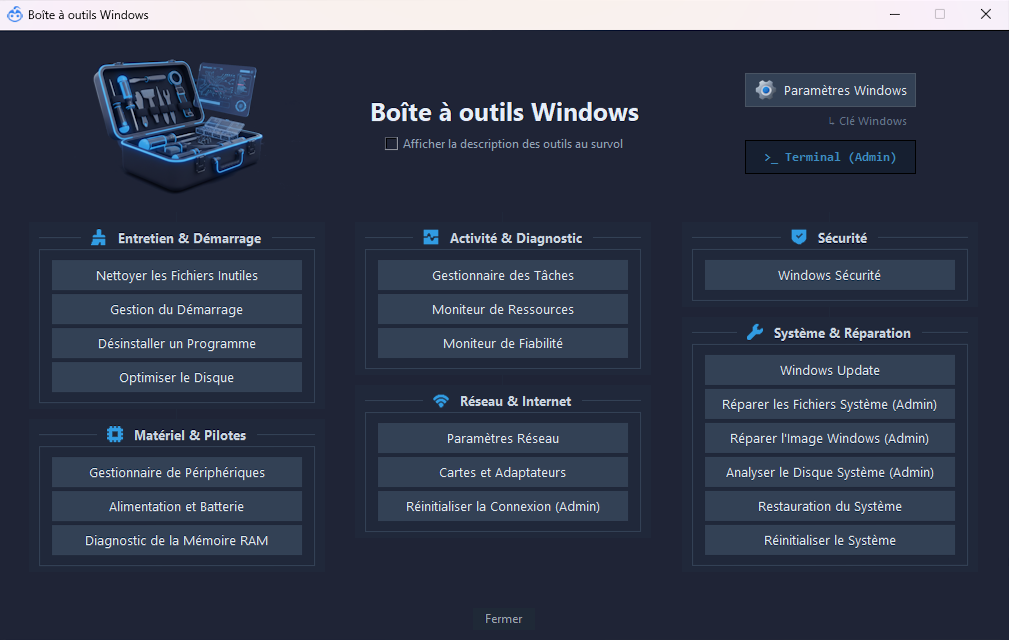Screen dimensions: 1009x640
Task: Open Cartes et Adaptateurs
Action: coord(503,472)
